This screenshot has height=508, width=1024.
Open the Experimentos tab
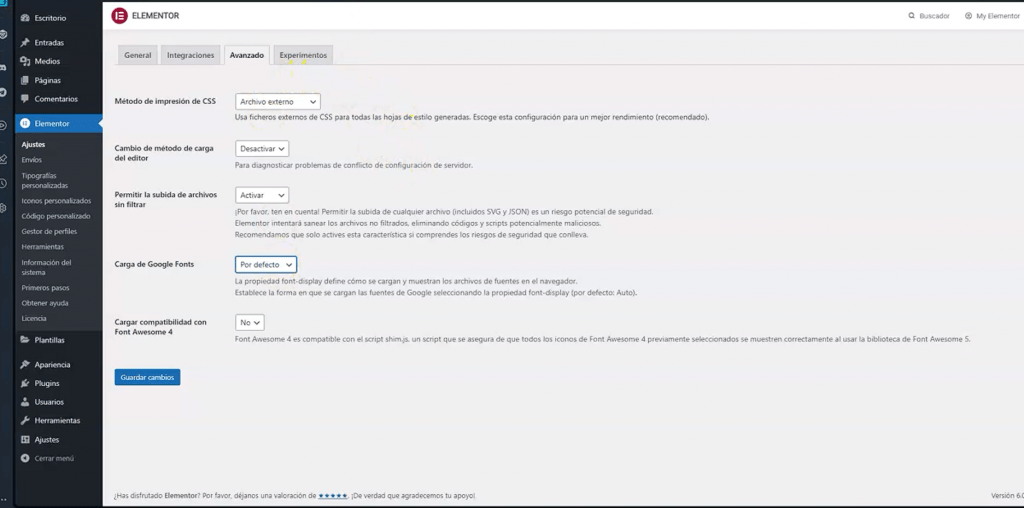303,56
